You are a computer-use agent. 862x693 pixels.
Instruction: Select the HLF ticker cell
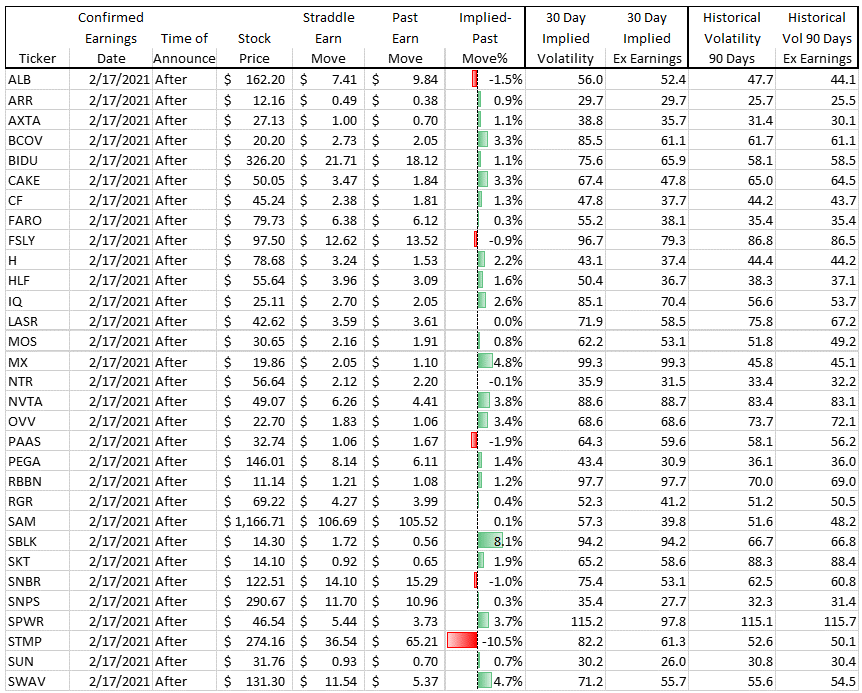tap(37, 280)
